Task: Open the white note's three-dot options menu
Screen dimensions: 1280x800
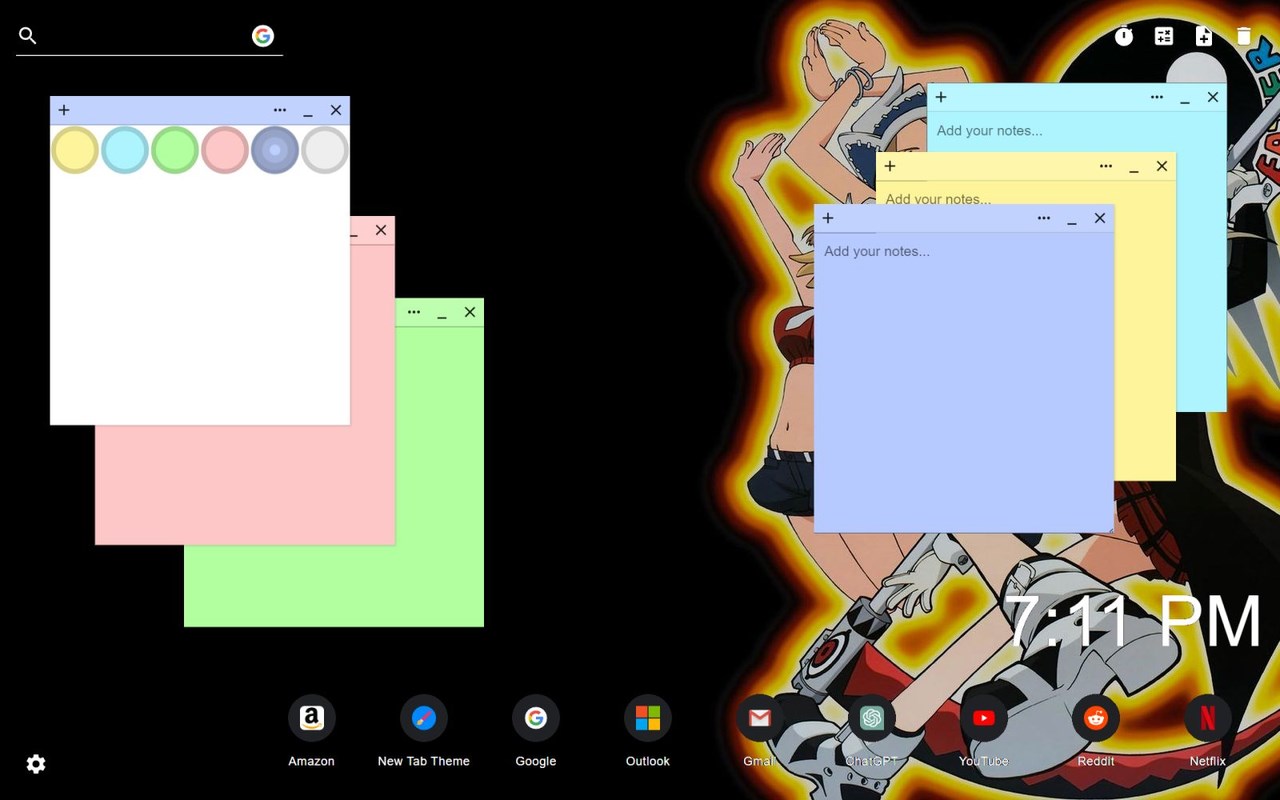Action: (280, 110)
